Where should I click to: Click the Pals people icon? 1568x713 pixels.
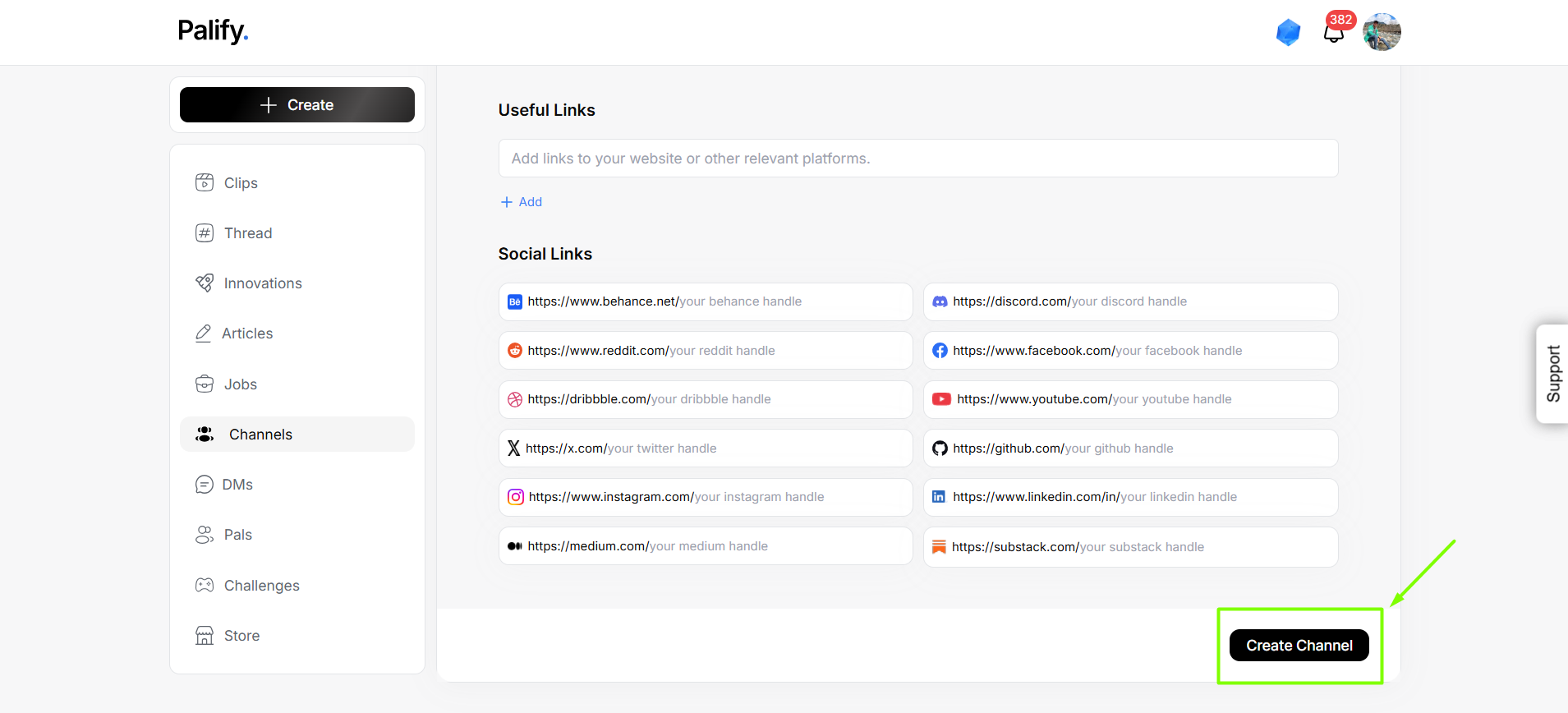tap(205, 534)
